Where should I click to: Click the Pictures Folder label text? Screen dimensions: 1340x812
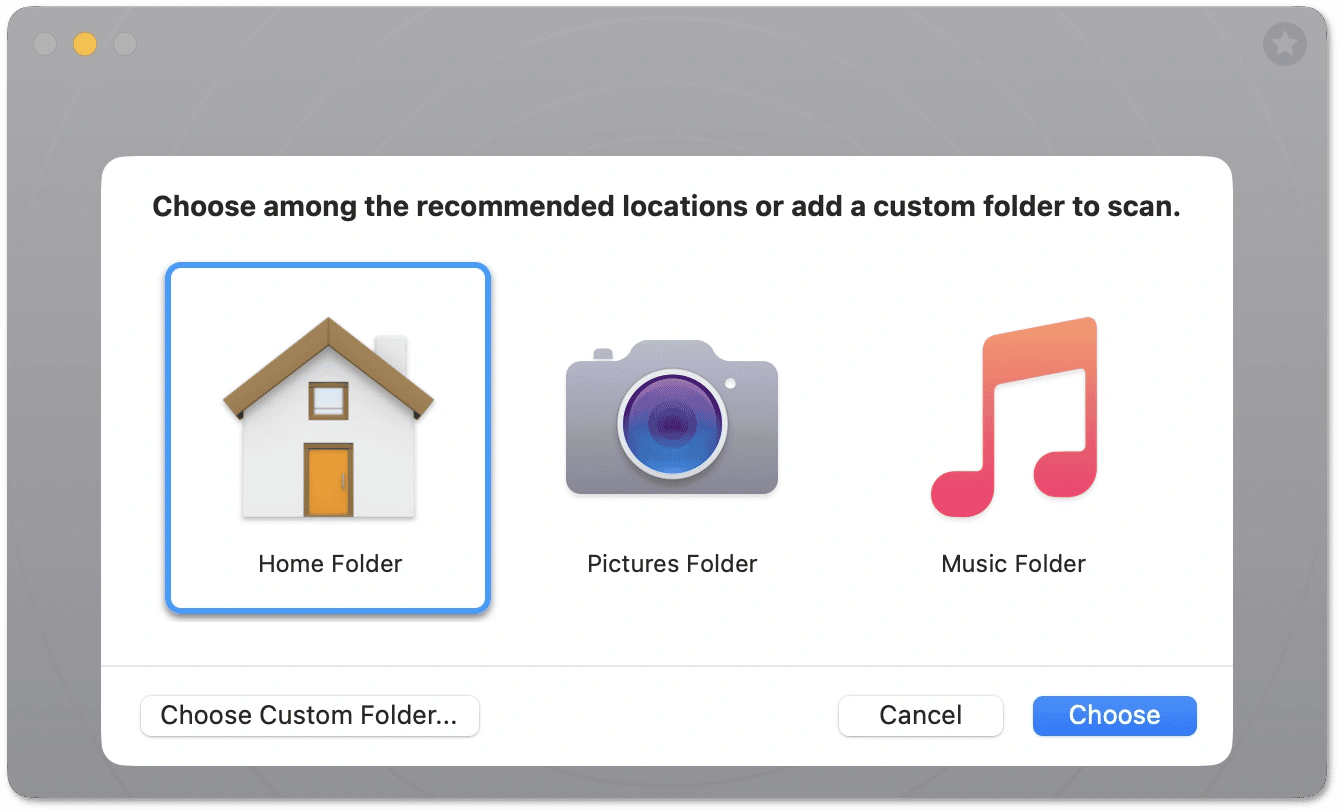click(671, 563)
